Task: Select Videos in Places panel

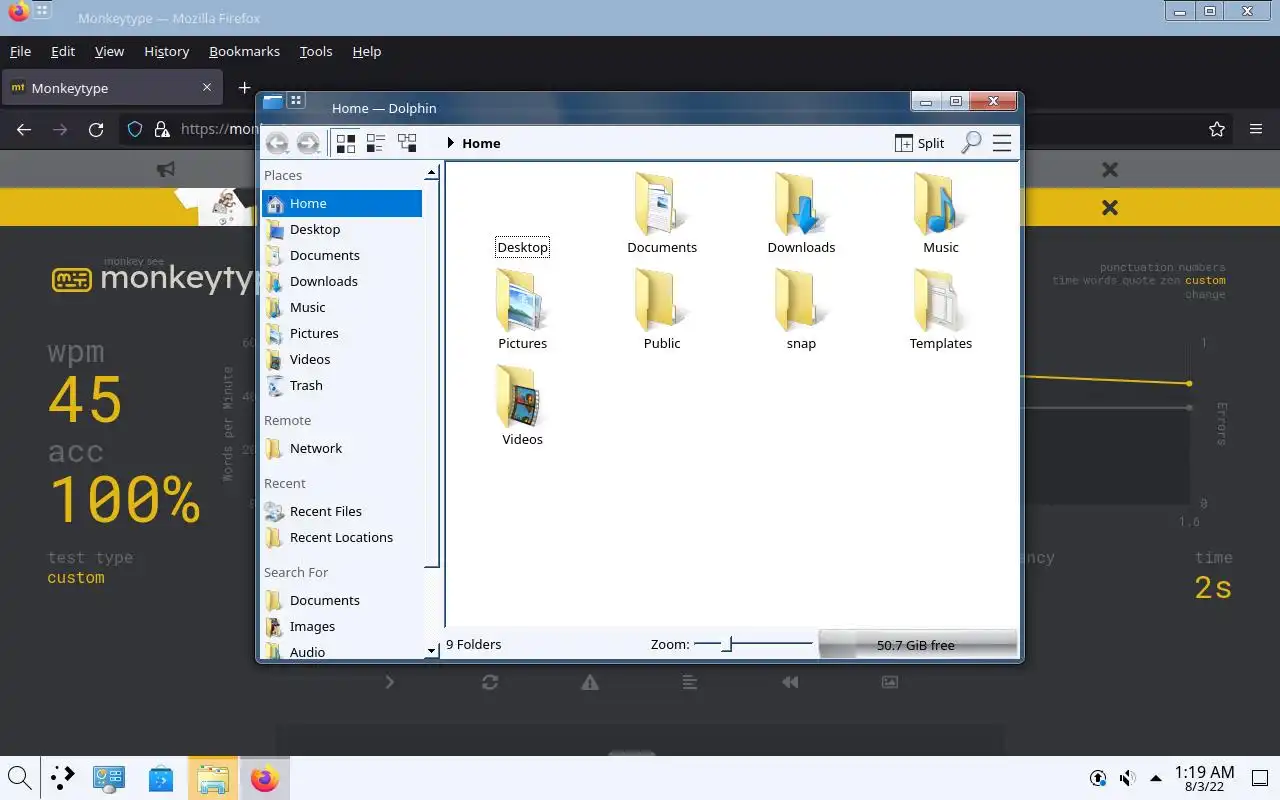Action: [342, 359]
